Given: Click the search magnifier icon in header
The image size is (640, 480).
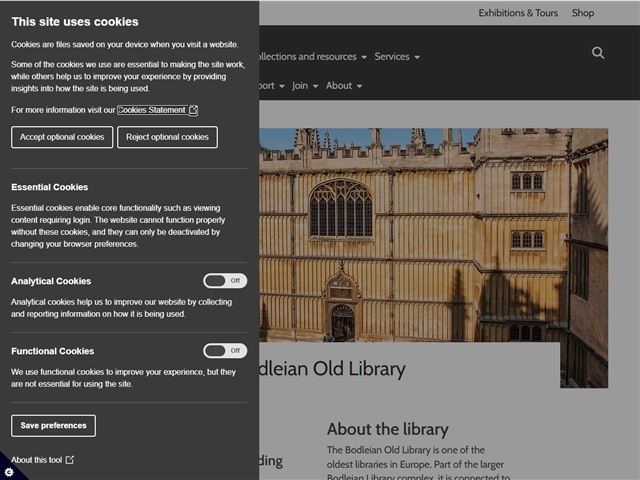Looking at the screenshot, I should pyautogui.click(x=598, y=53).
